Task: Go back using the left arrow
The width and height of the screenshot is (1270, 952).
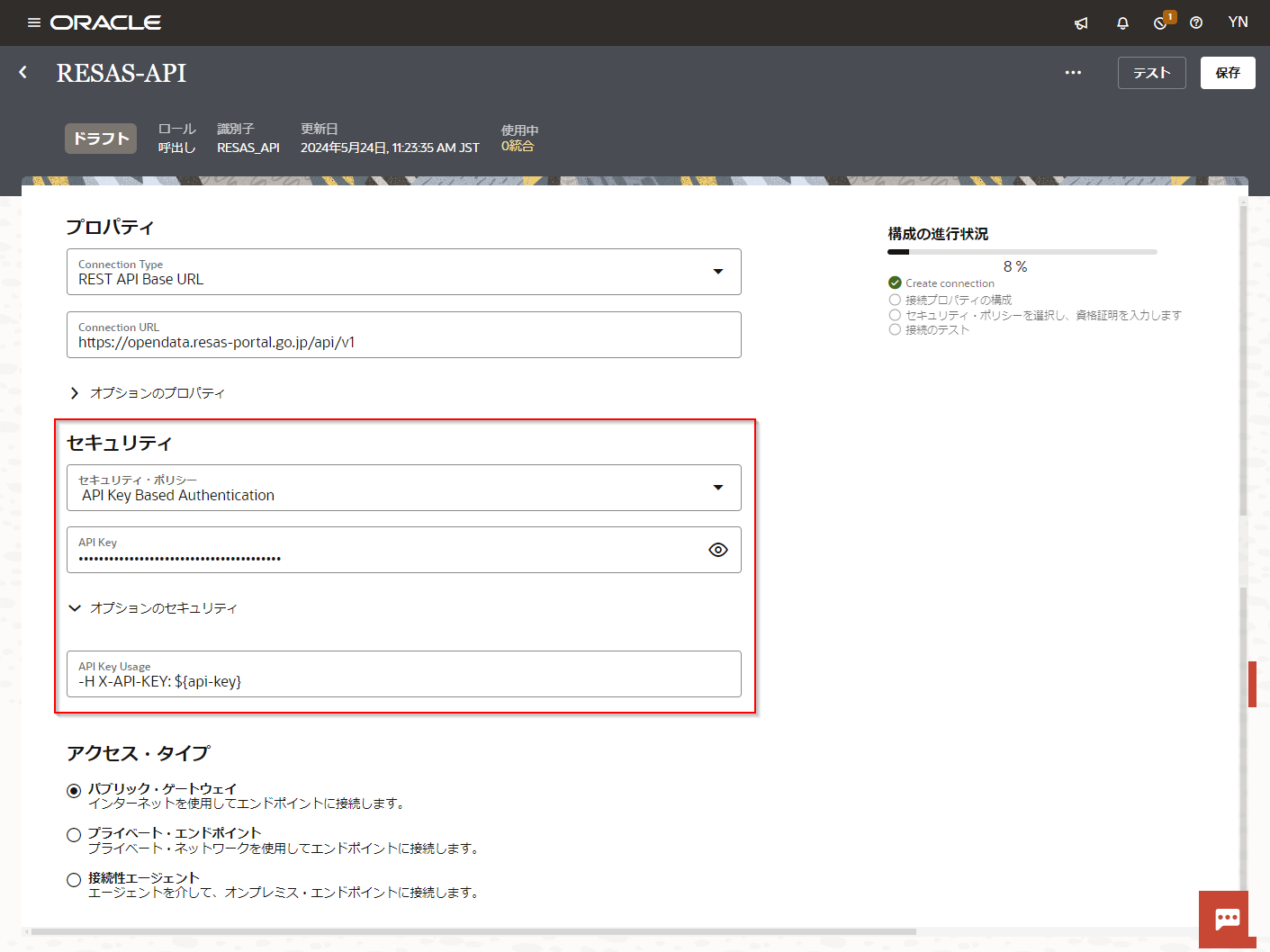Action: (23, 73)
